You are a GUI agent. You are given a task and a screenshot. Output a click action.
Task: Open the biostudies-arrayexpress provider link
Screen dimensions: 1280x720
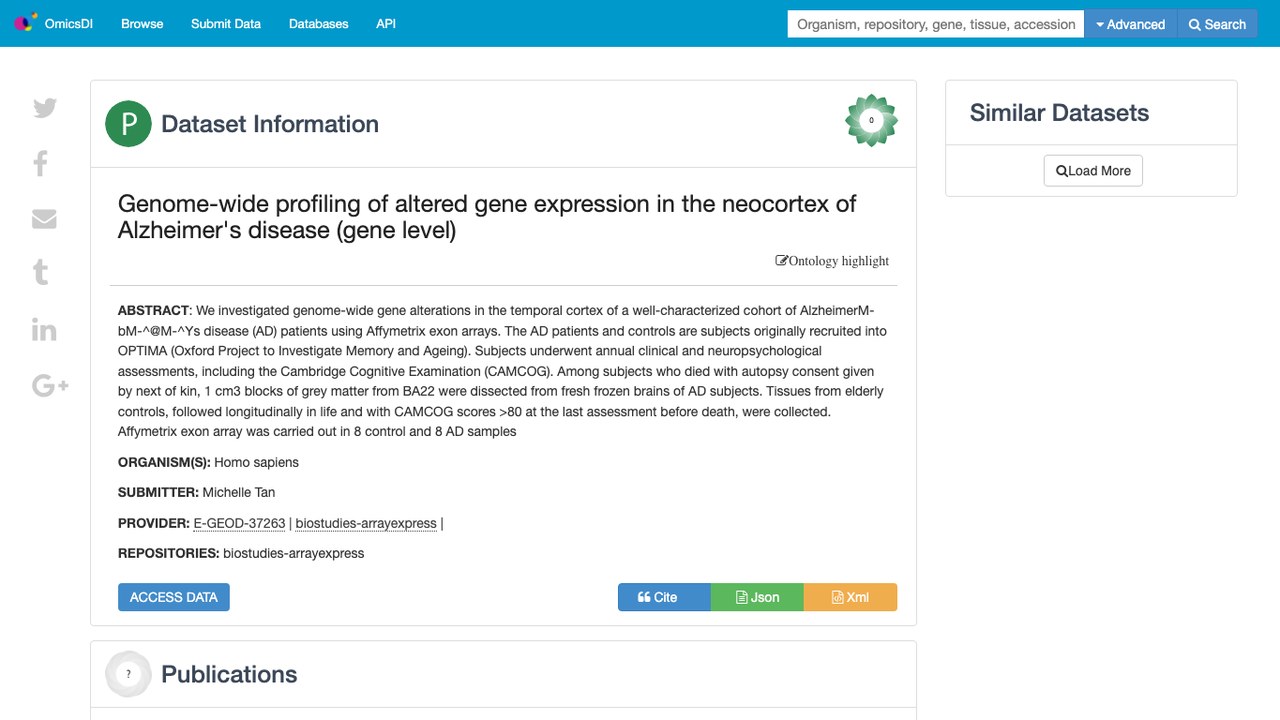pyautogui.click(x=366, y=523)
